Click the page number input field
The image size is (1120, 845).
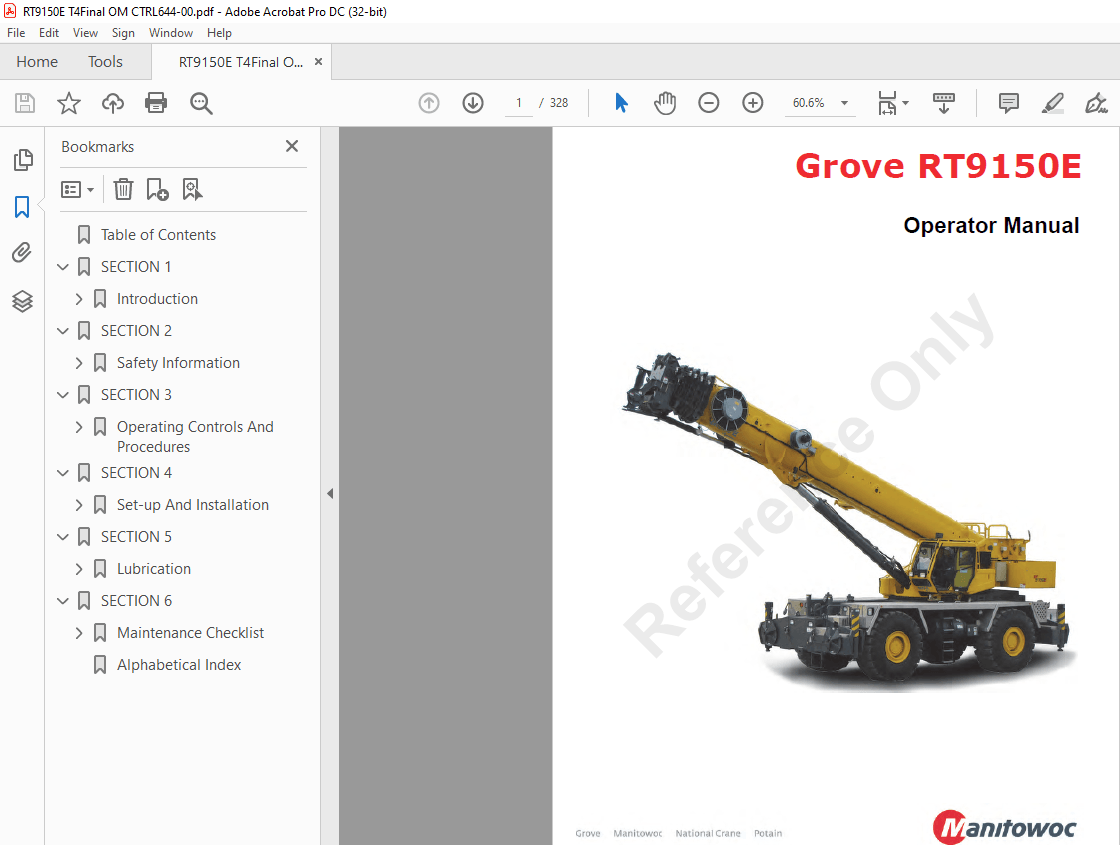(x=518, y=103)
